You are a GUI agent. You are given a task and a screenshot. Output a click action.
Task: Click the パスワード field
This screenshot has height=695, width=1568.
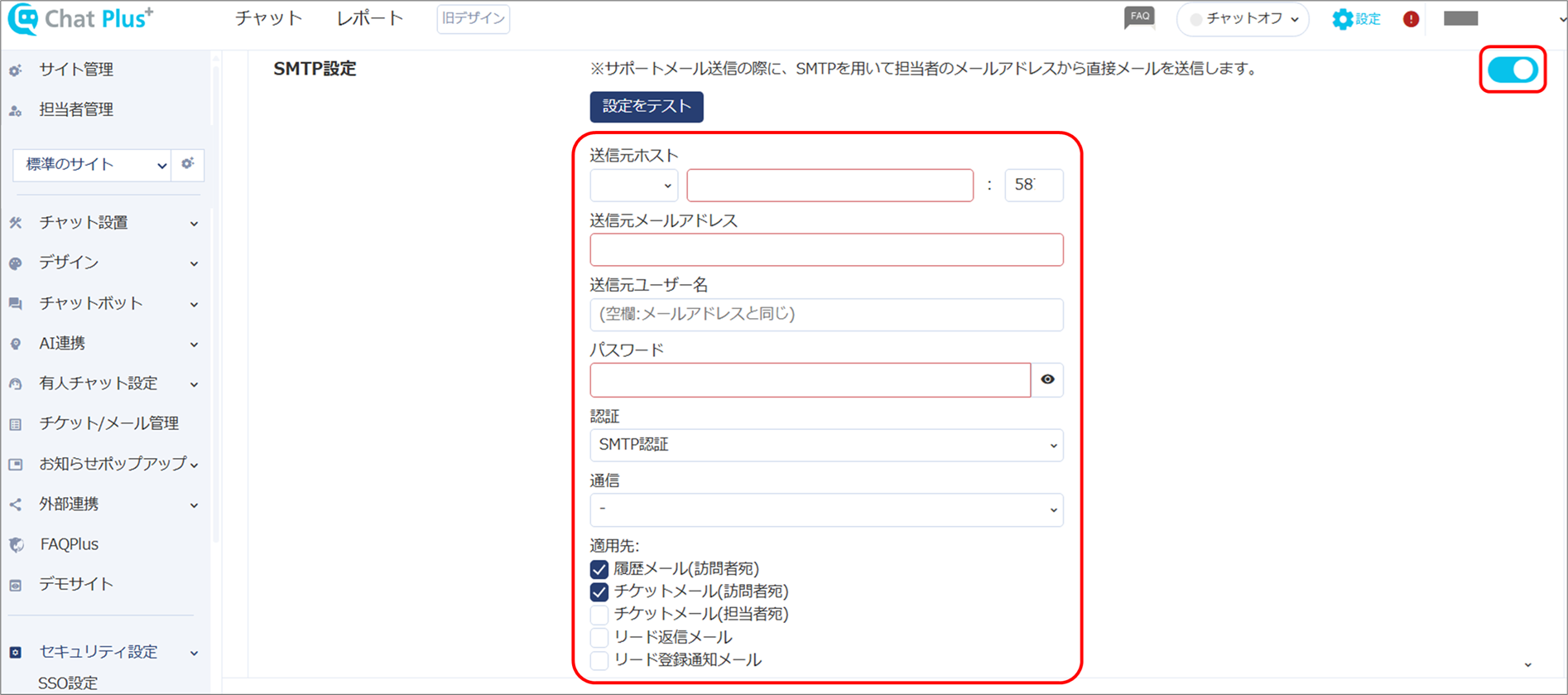[x=810, y=380]
